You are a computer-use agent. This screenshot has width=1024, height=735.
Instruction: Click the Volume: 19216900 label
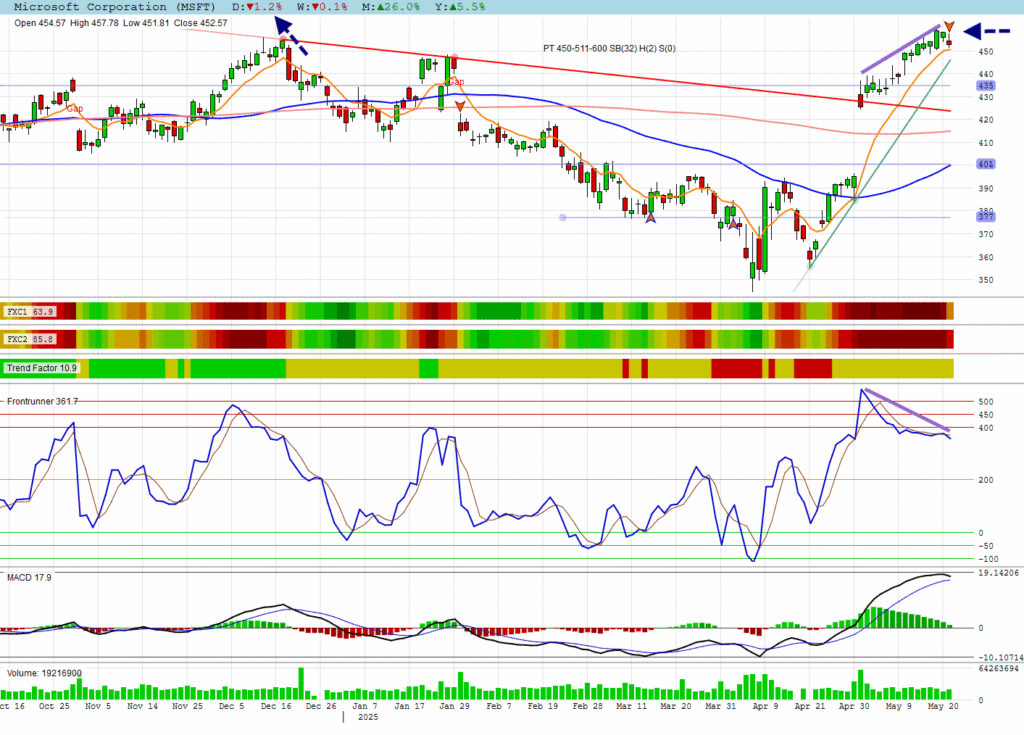[x=44, y=673]
